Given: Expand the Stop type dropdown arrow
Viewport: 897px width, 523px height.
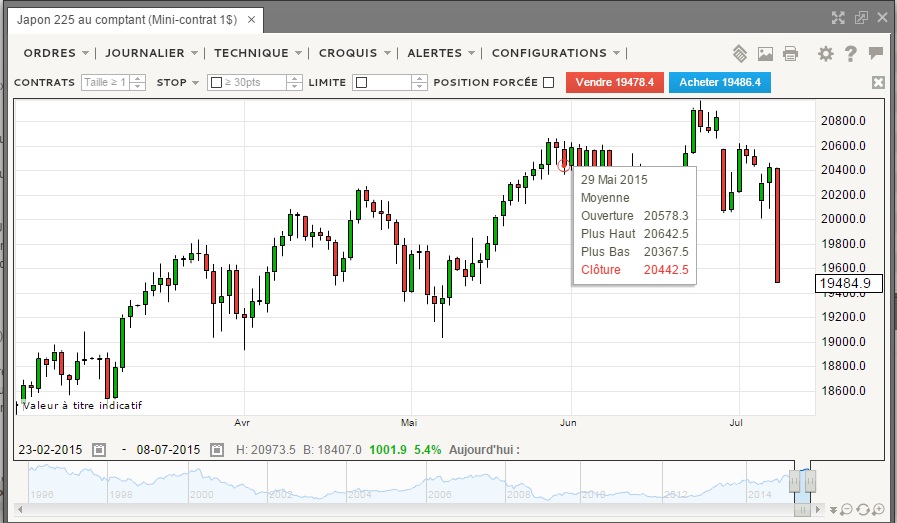Looking at the screenshot, I should click(195, 83).
